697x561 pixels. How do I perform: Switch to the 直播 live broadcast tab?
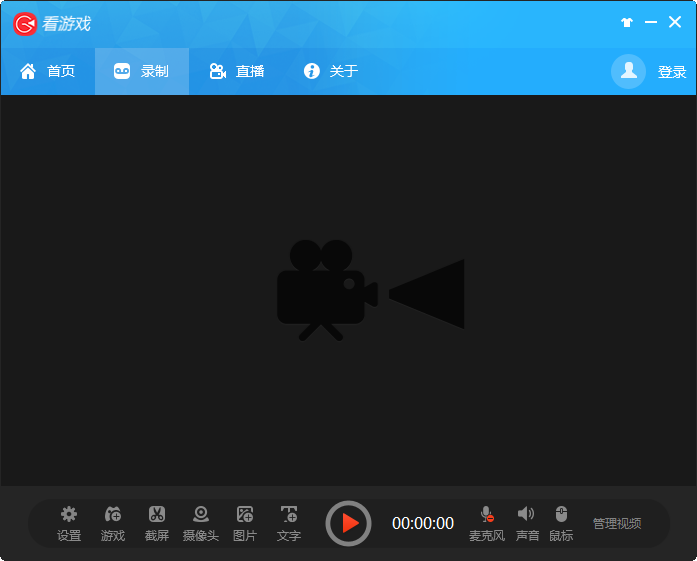click(236, 71)
